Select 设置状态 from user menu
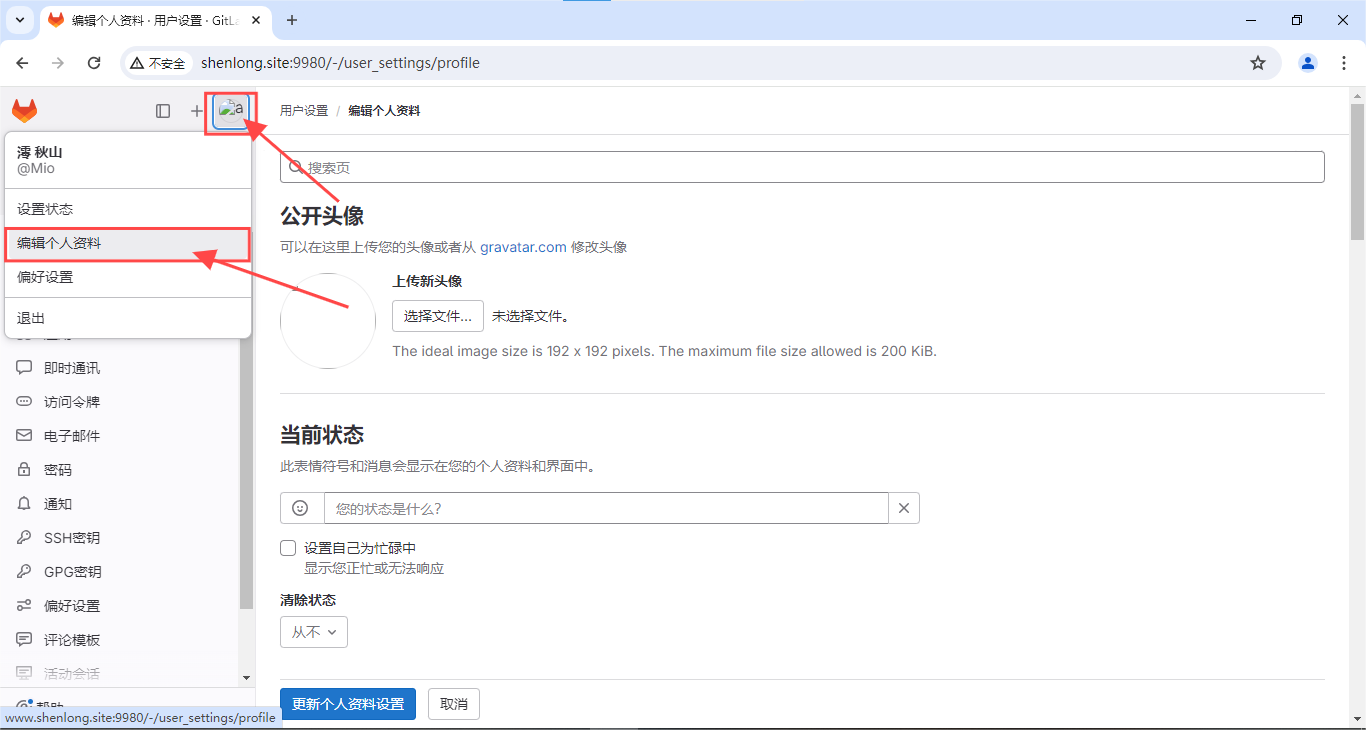Image resolution: width=1366 pixels, height=730 pixels. tap(45, 209)
